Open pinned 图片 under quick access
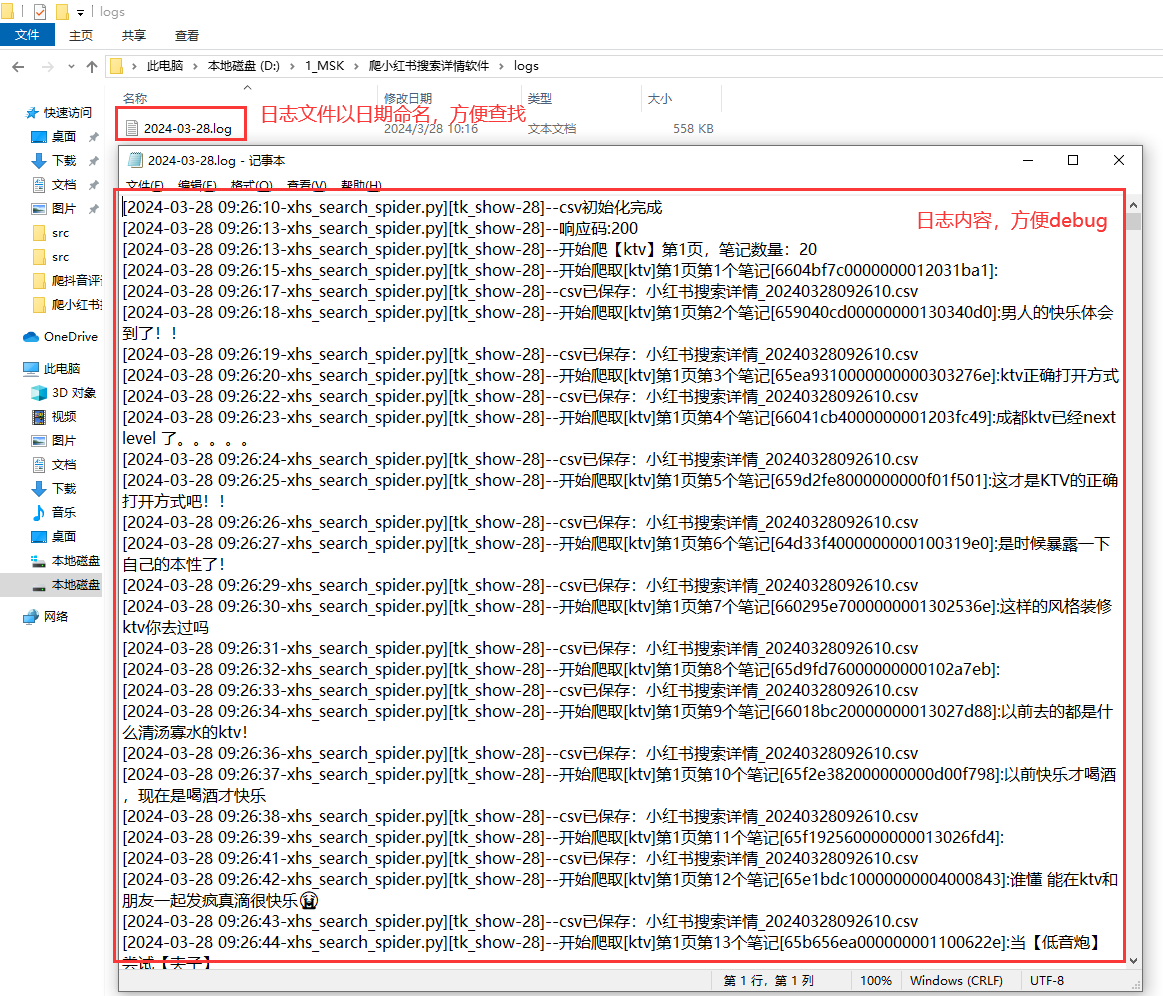The height and width of the screenshot is (996, 1163). pyautogui.click(x=64, y=208)
